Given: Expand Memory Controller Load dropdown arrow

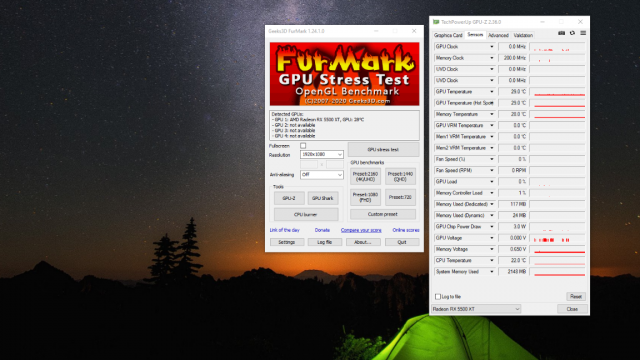Looking at the screenshot, I should pos(491,193).
